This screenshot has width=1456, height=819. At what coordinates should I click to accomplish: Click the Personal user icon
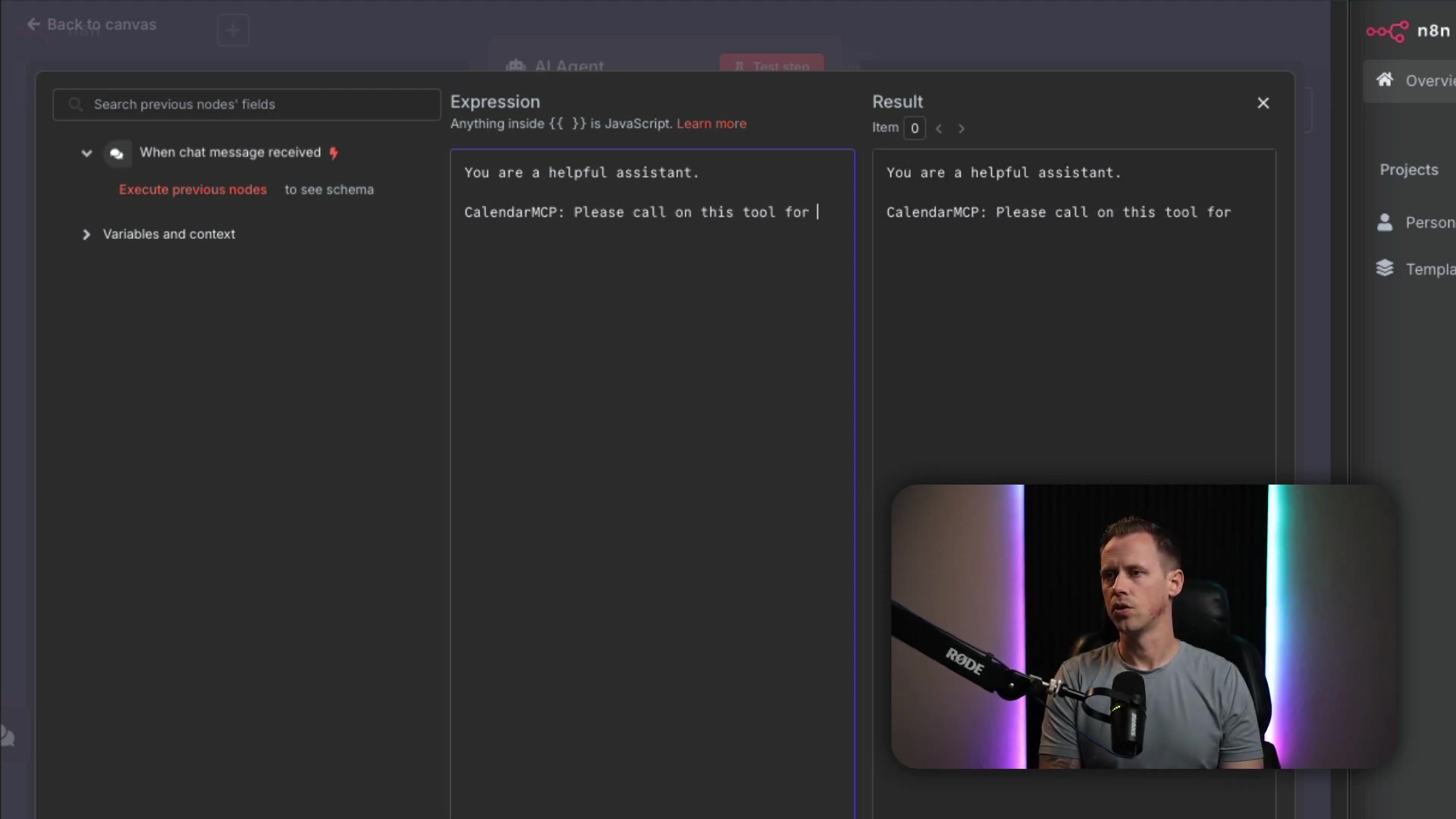[x=1385, y=222]
